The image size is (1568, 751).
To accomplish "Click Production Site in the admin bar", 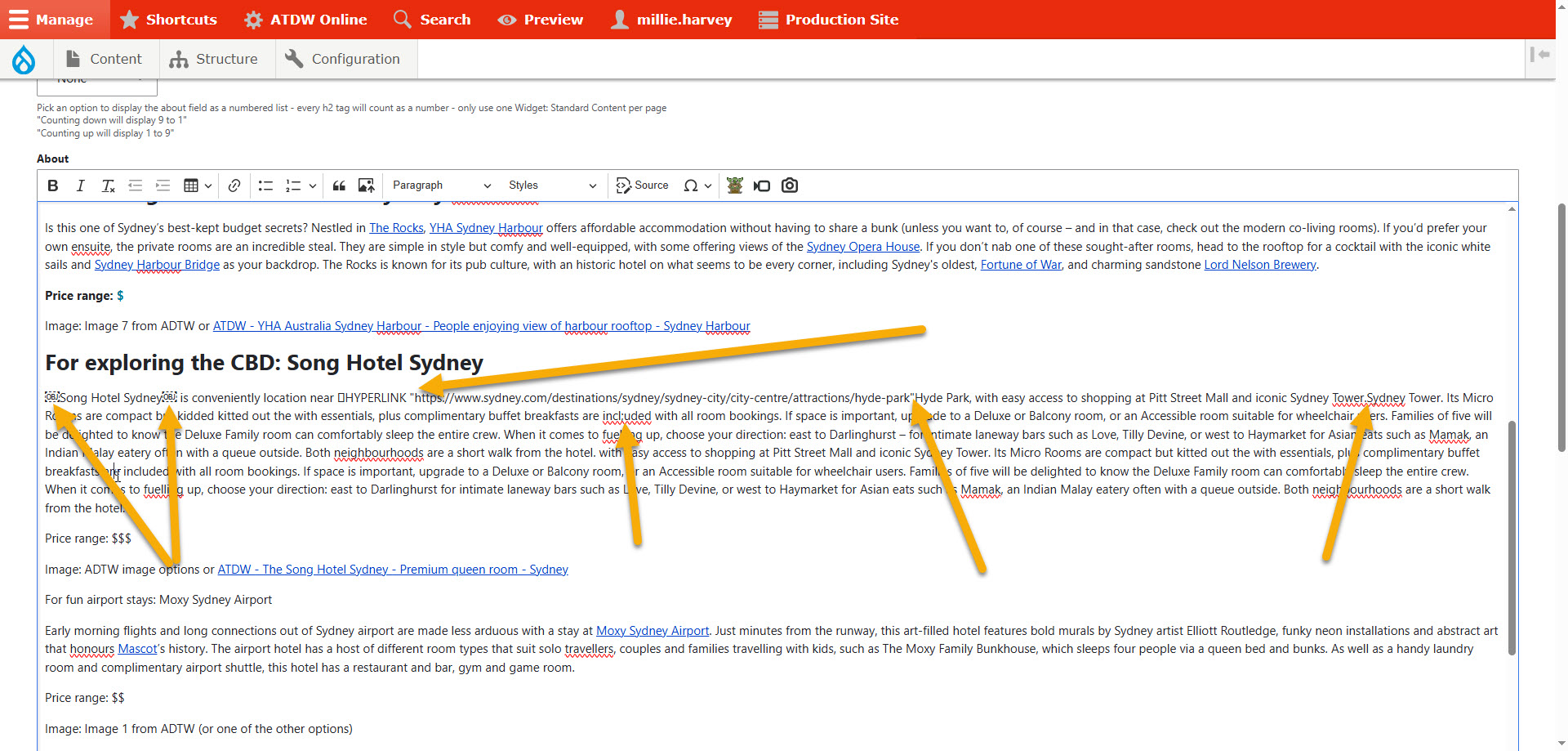I will click(x=829, y=20).
